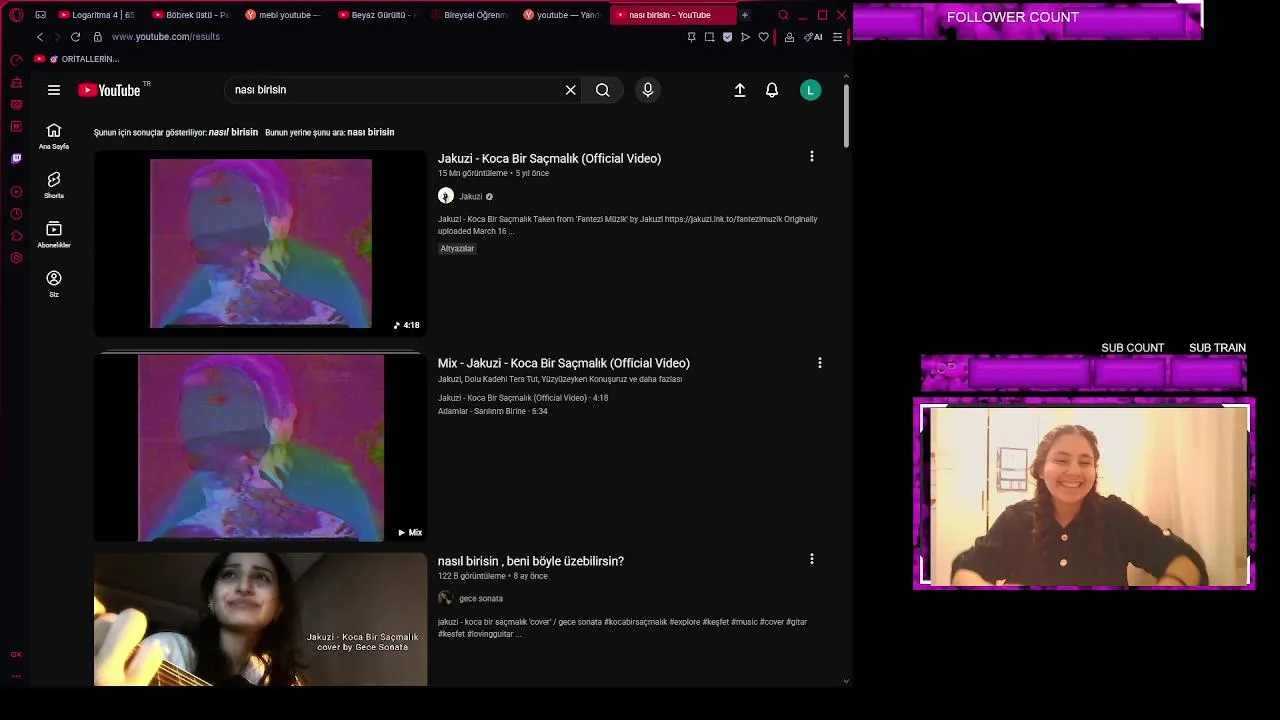Switch to the Logaritma 4 tab
The image size is (1280, 720).
(x=96, y=15)
